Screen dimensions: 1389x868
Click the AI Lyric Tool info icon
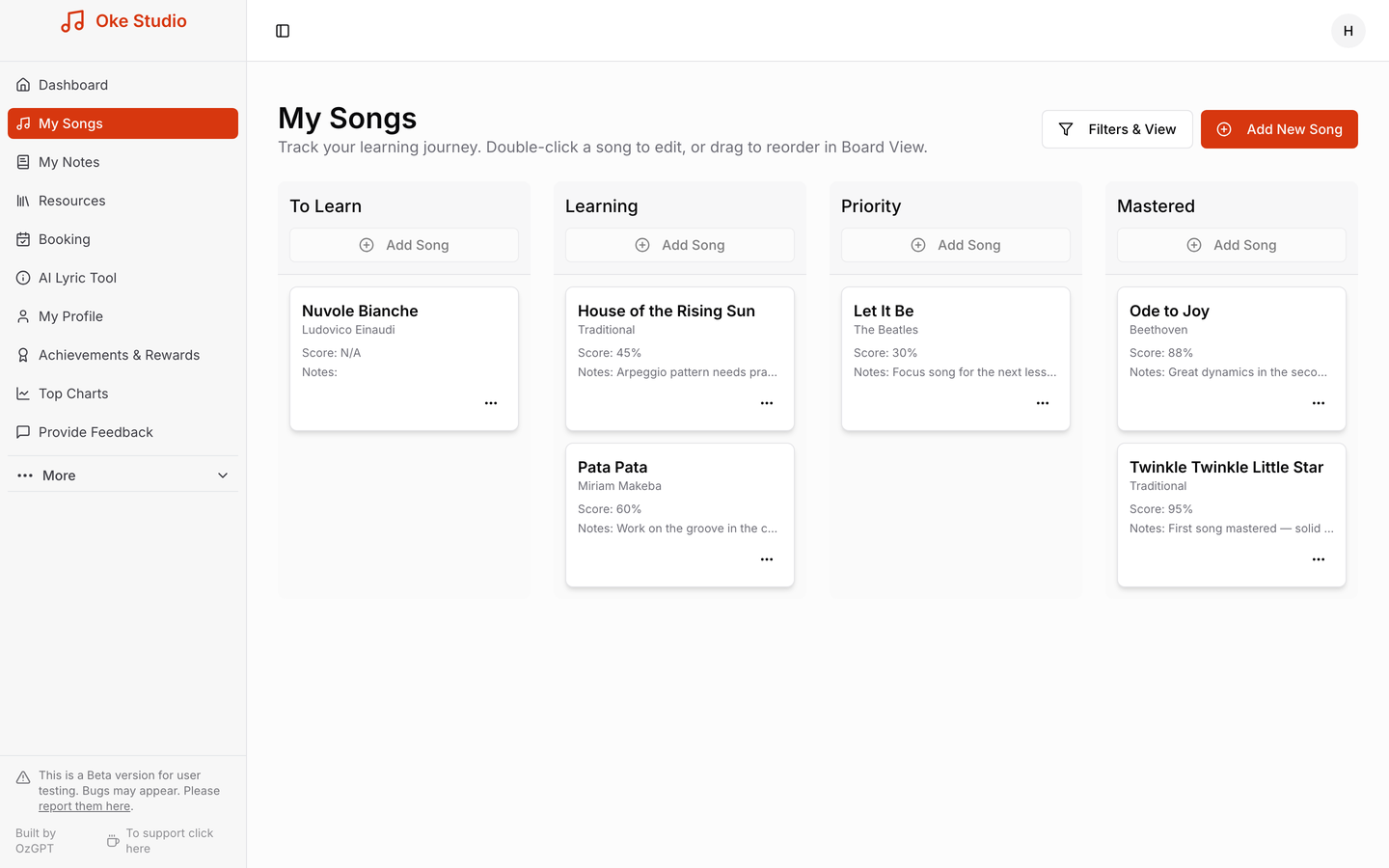click(x=23, y=278)
